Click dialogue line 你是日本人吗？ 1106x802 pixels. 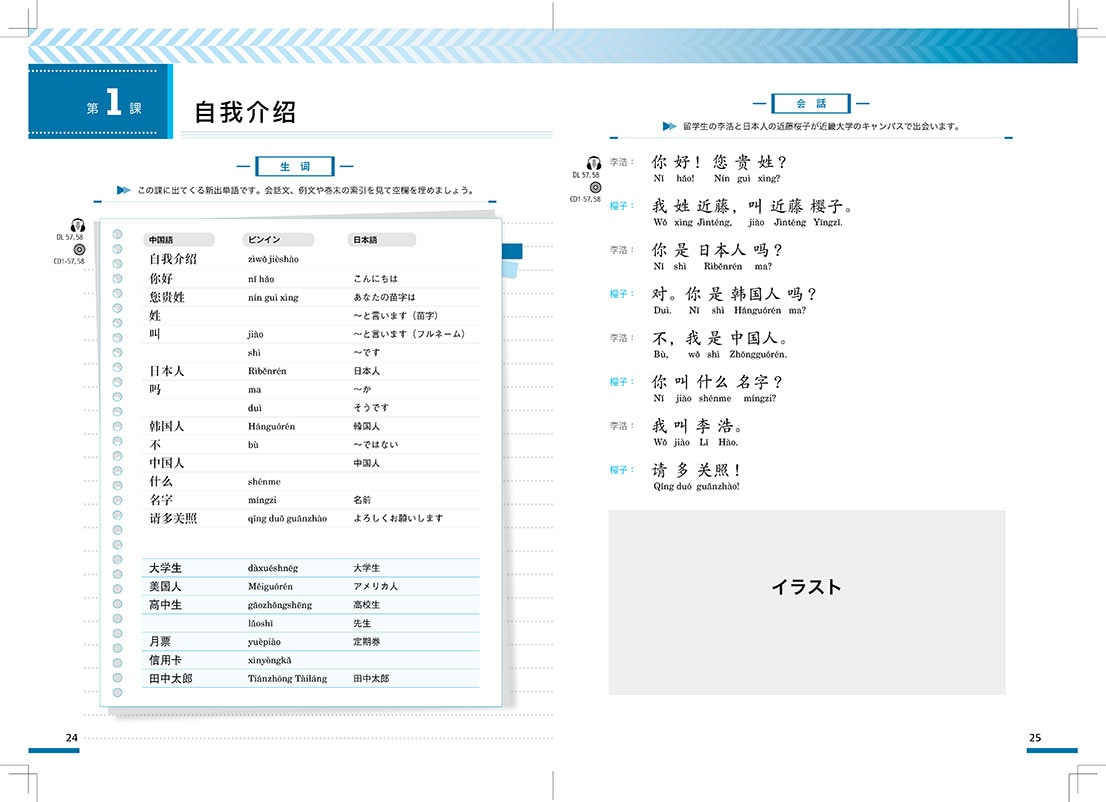[717, 250]
